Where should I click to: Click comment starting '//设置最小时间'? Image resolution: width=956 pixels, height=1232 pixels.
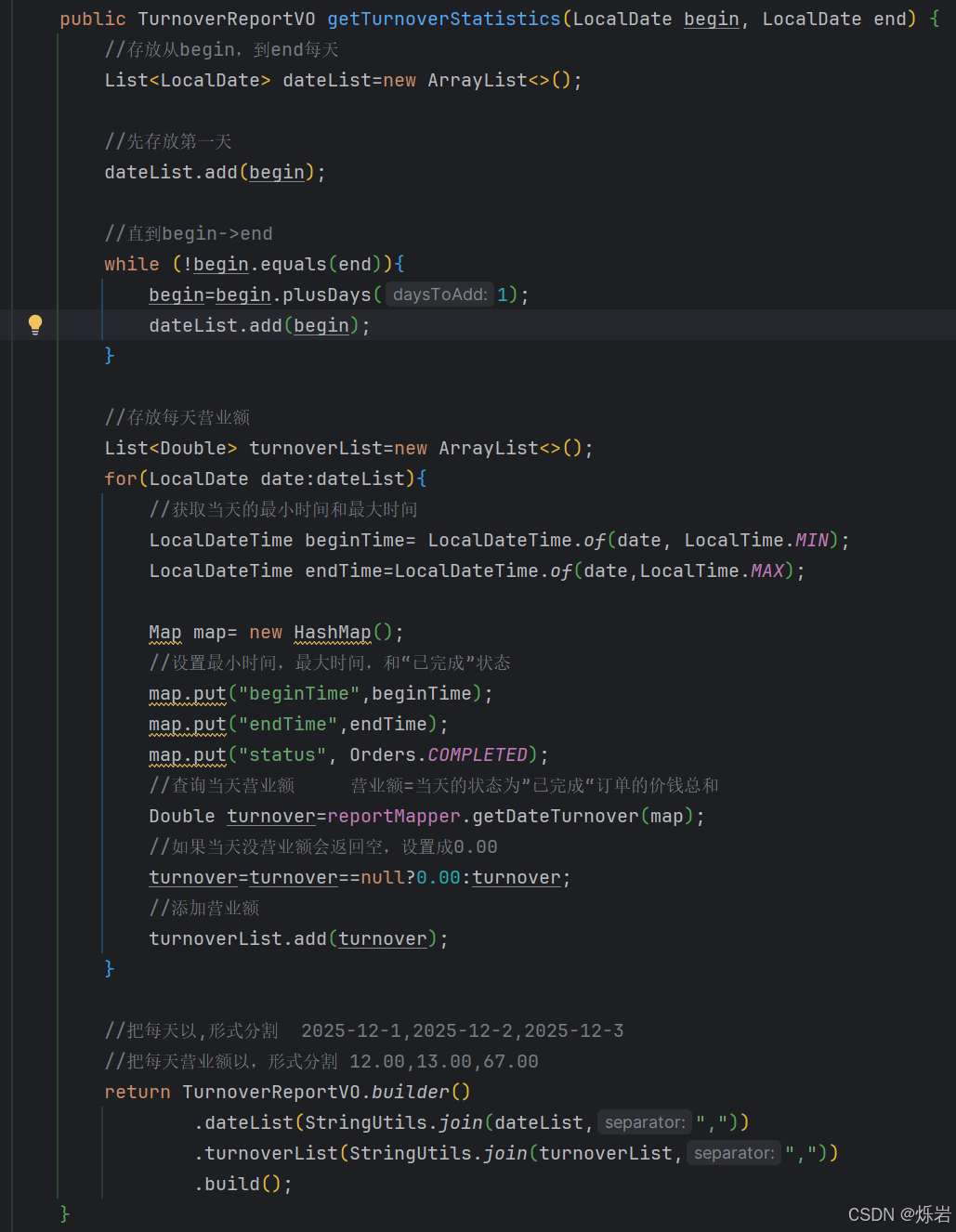(x=330, y=662)
